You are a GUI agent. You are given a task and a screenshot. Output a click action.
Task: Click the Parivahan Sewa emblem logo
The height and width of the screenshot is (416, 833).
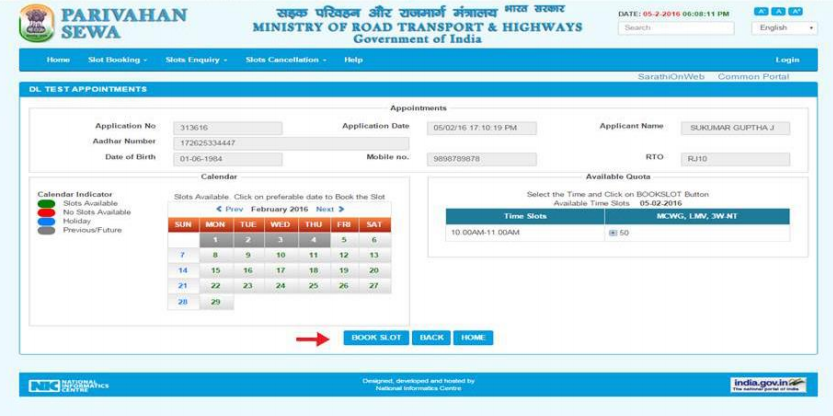point(37,23)
